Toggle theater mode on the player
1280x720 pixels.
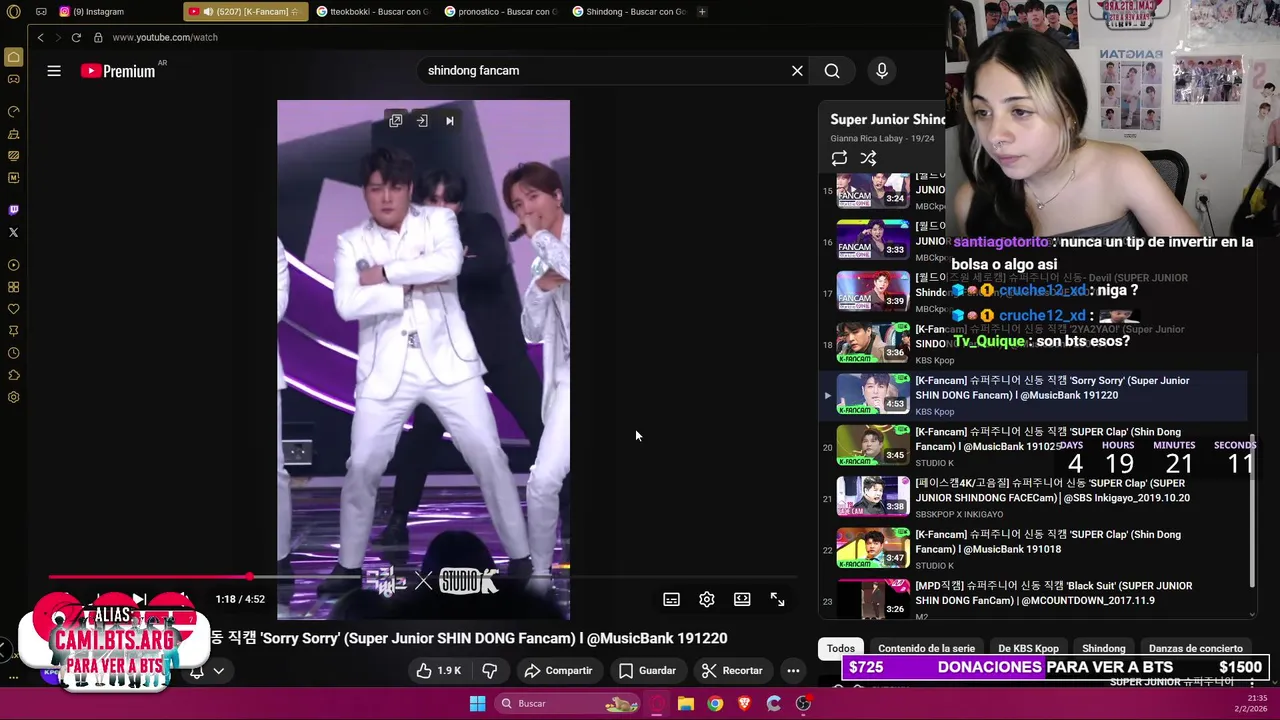tap(742, 599)
